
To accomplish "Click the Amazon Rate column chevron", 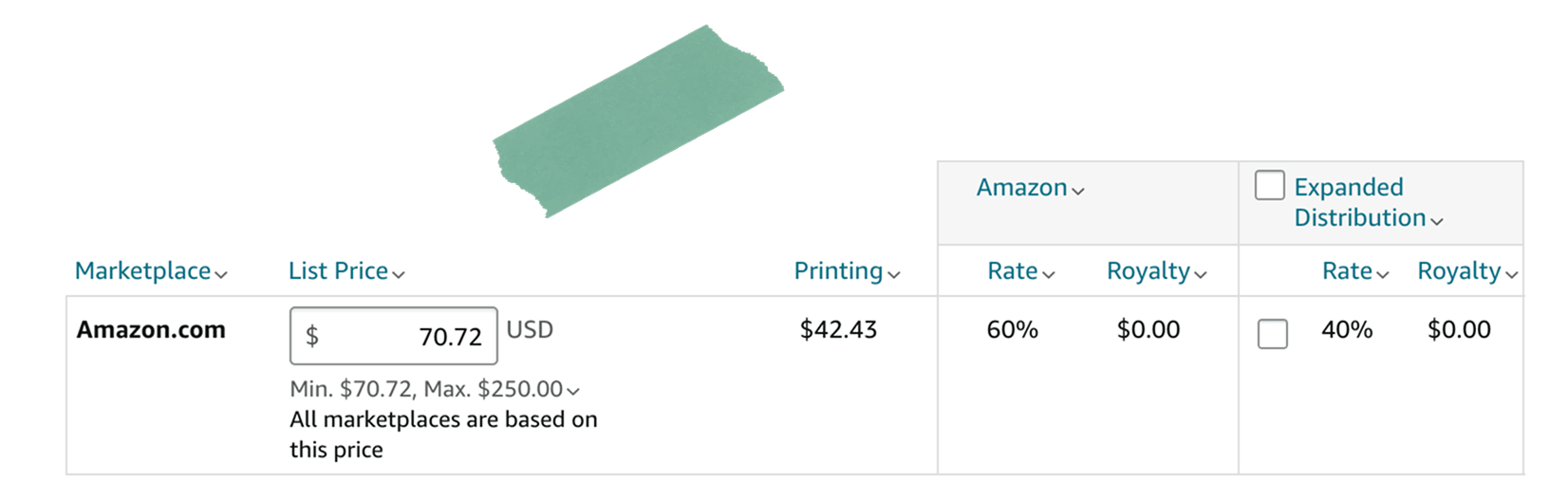I will pos(1049,275).
